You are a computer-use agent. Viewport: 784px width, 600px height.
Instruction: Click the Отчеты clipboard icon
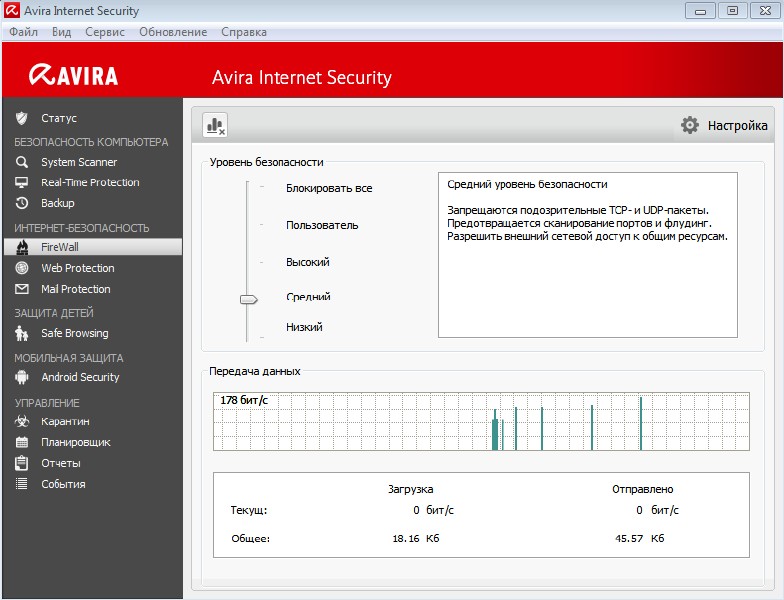[22, 463]
